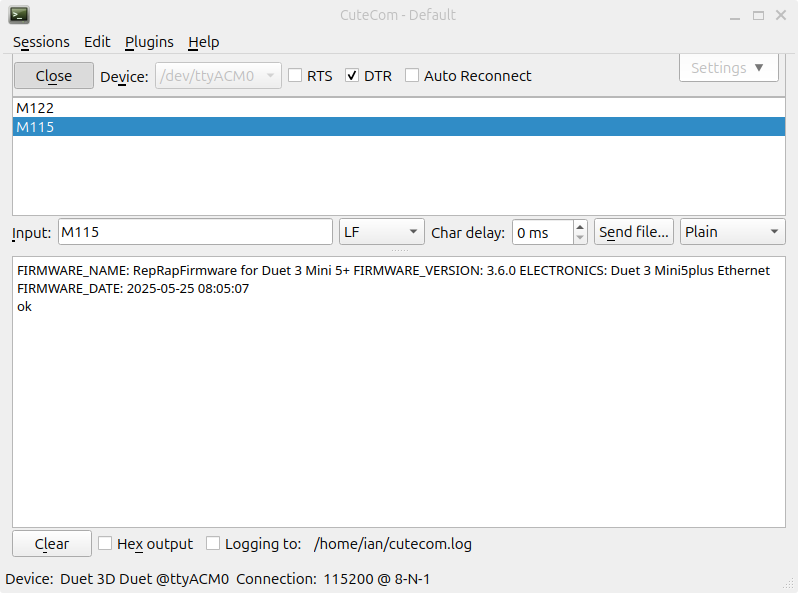Click the FIRMWARE_NAME output line
The height and width of the screenshot is (593, 798).
pyautogui.click(x=393, y=270)
